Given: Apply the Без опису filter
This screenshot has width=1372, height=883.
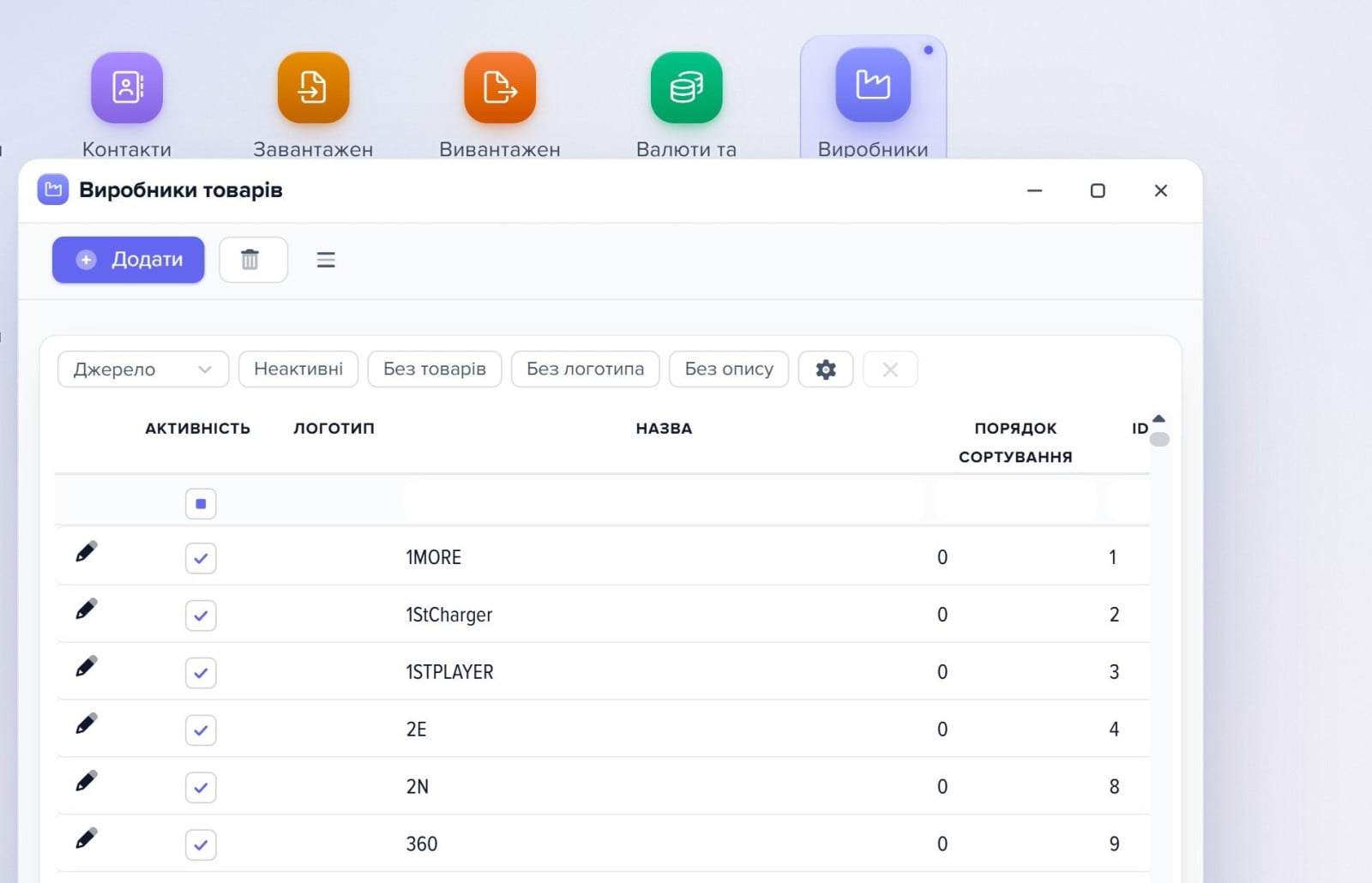Looking at the screenshot, I should 729,369.
